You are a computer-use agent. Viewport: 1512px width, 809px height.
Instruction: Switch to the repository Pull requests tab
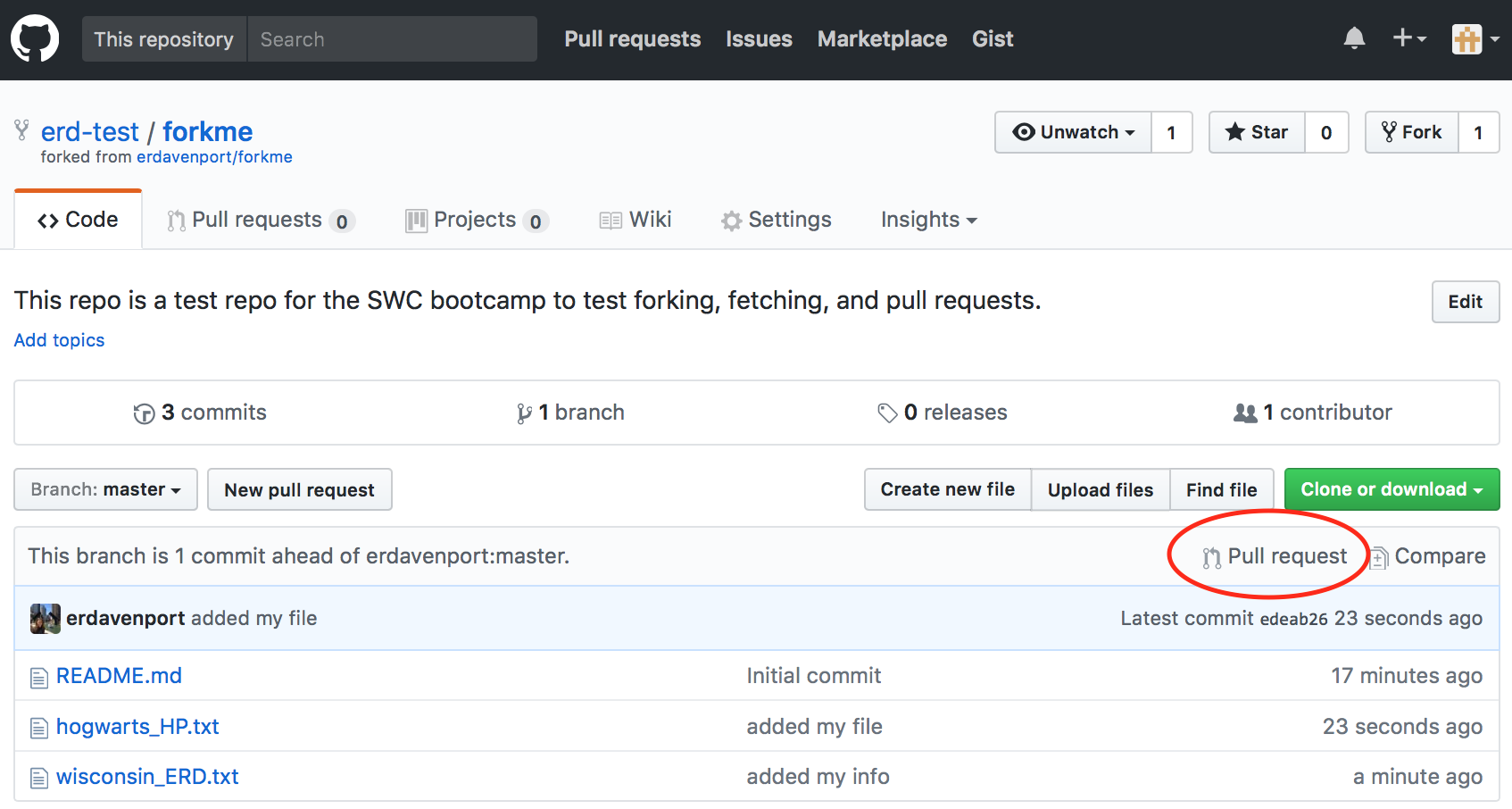tap(262, 220)
